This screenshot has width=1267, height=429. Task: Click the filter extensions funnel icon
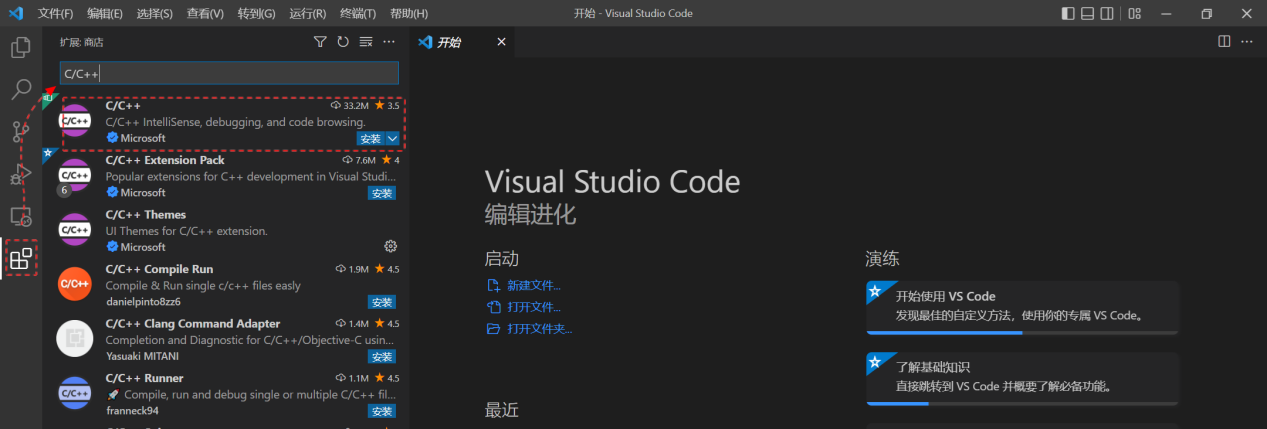[x=320, y=42]
